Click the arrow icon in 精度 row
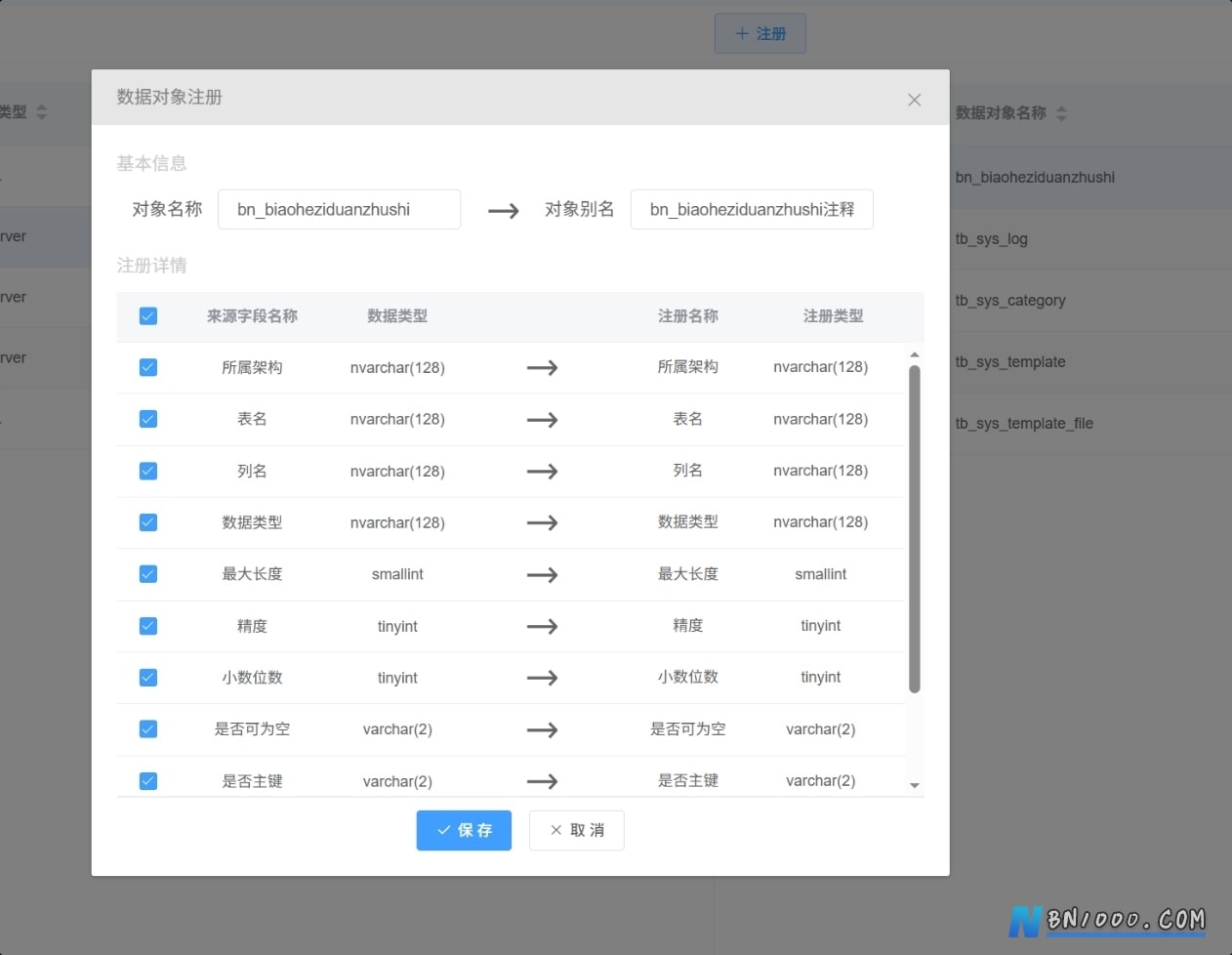1232x955 pixels. point(542,626)
